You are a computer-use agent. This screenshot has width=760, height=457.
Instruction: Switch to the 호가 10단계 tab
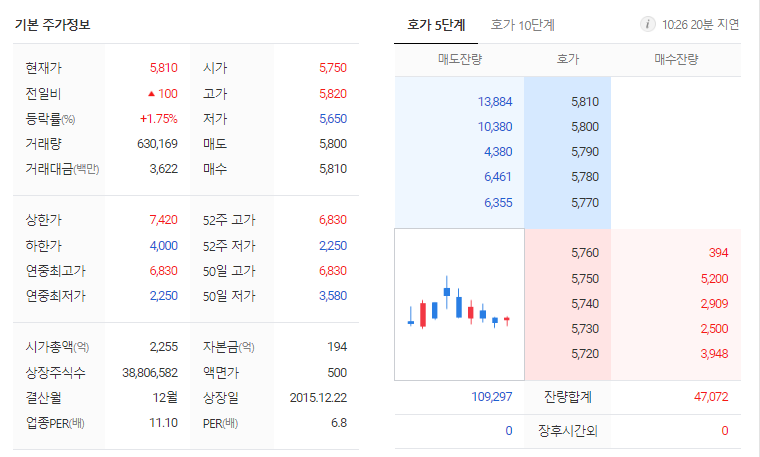click(522, 25)
